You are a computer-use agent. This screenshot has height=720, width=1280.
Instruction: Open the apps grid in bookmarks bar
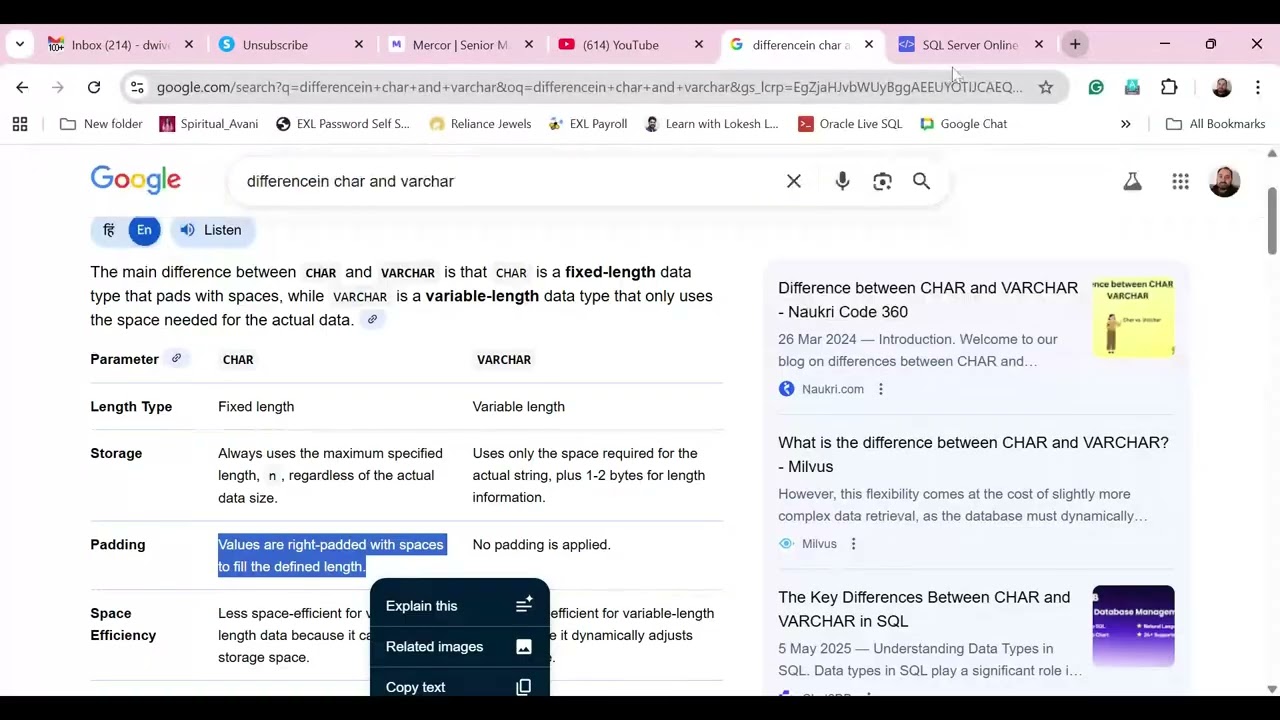click(x=20, y=124)
